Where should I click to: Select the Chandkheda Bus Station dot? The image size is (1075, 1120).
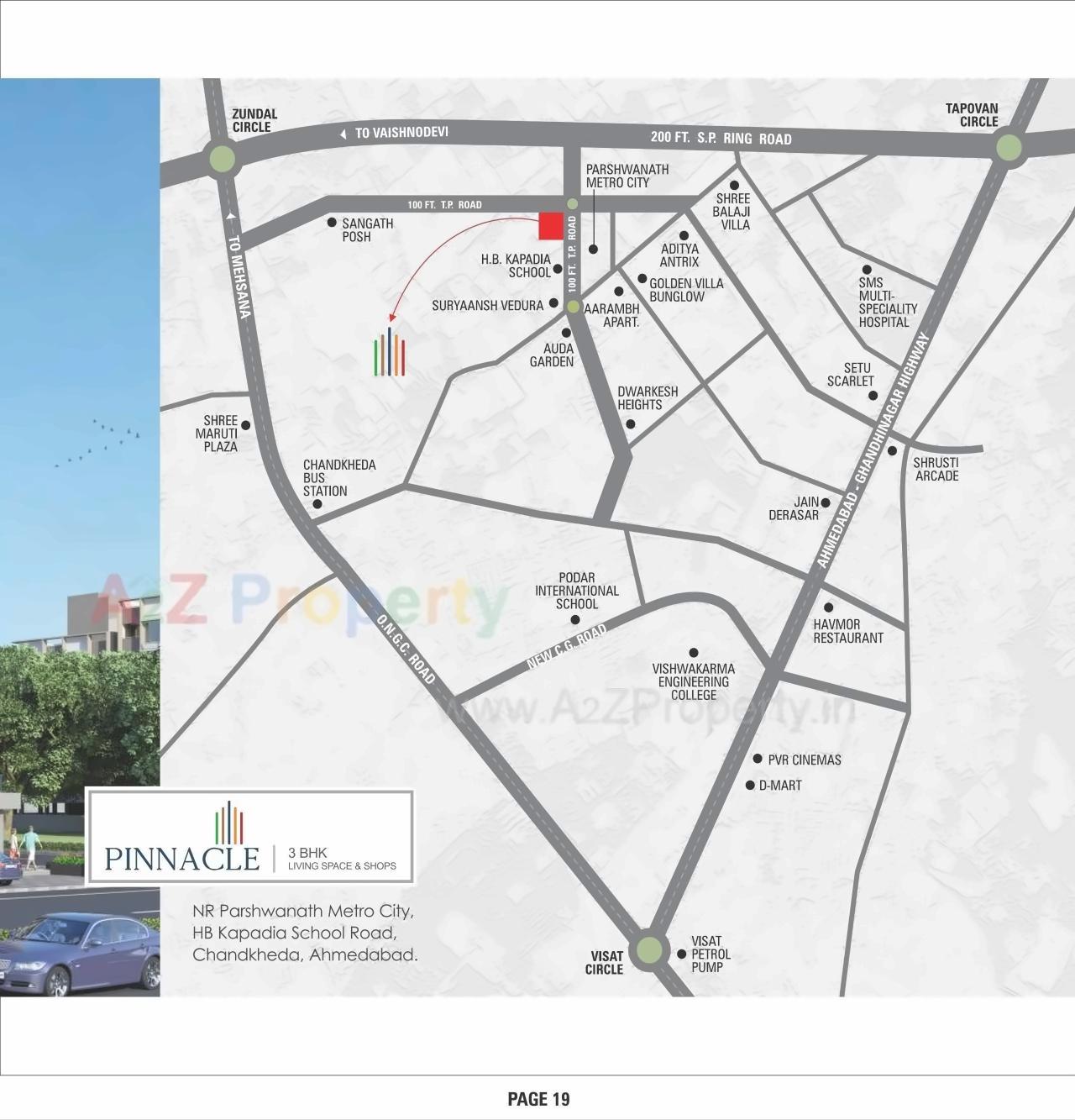(317, 504)
